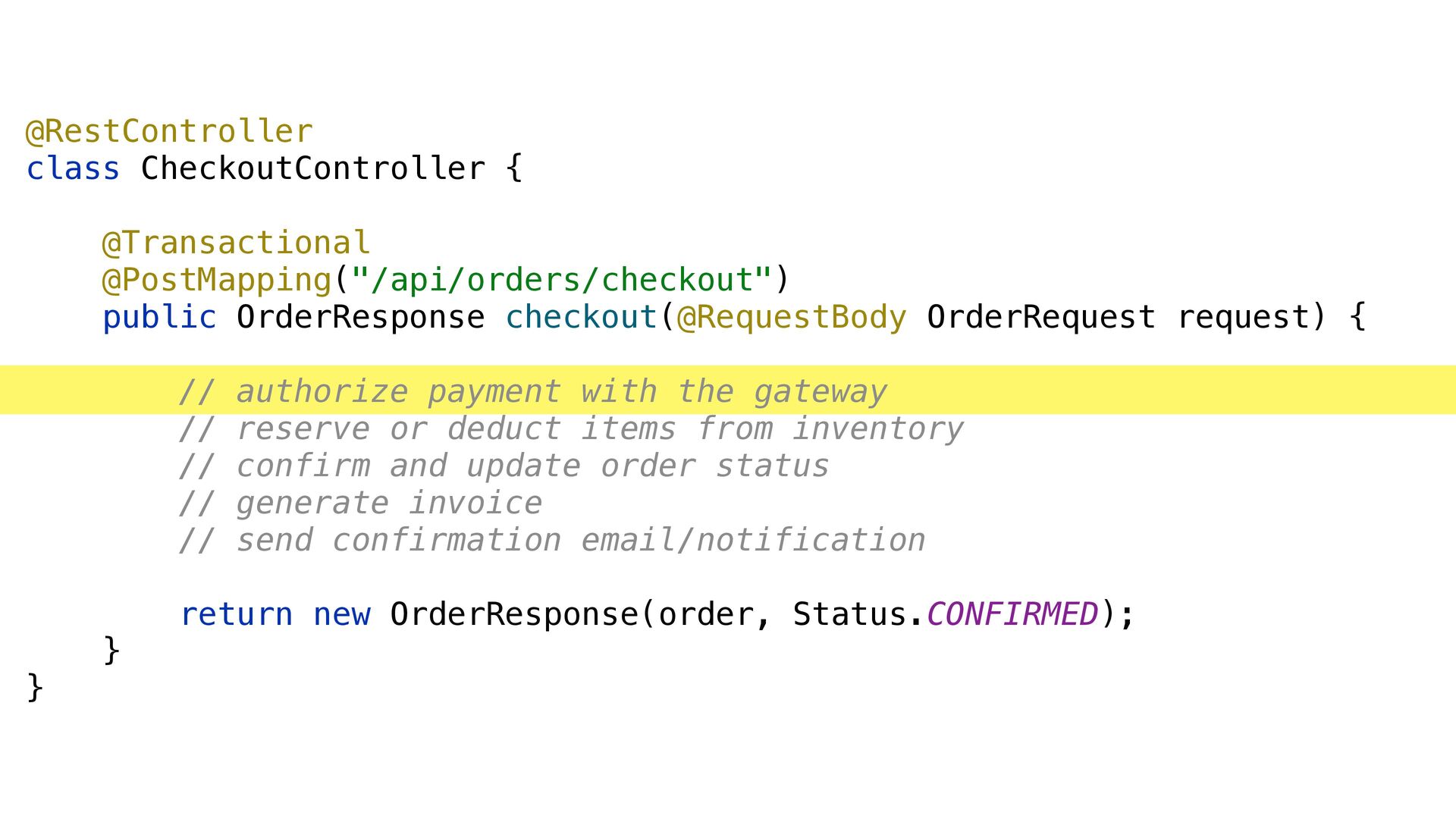Image resolution: width=1456 pixels, height=819 pixels.
Task: Click the @PostMapping annotation
Action: [217, 280]
